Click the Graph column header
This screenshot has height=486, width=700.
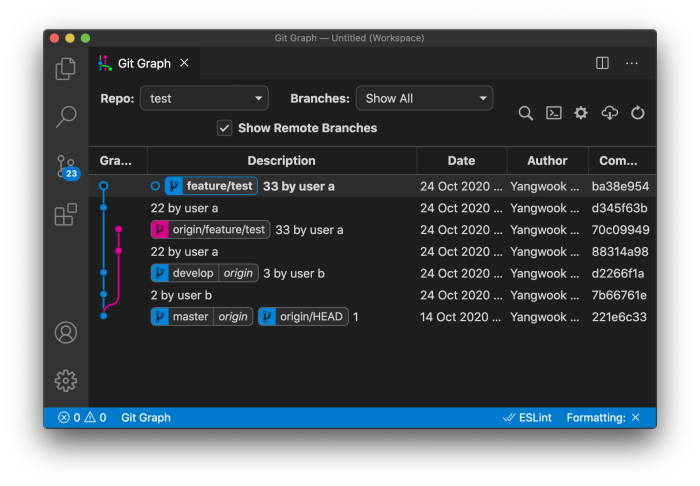(116, 161)
